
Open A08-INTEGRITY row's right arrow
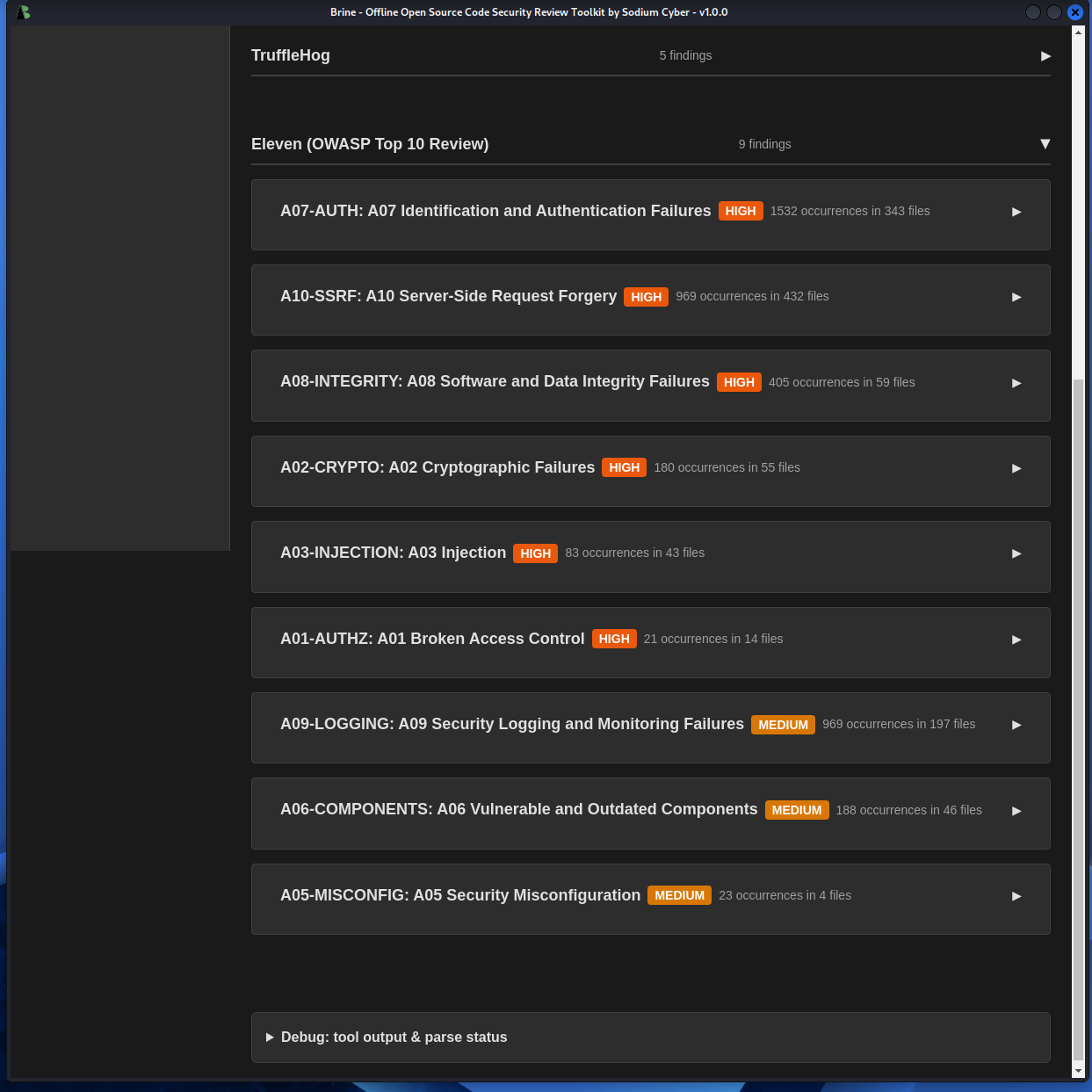[x=1016, y=383]
